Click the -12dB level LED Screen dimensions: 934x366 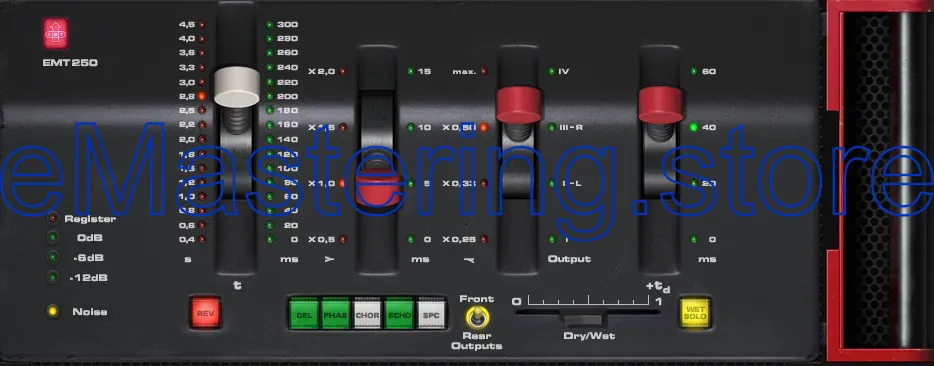[x=53, y=277]
